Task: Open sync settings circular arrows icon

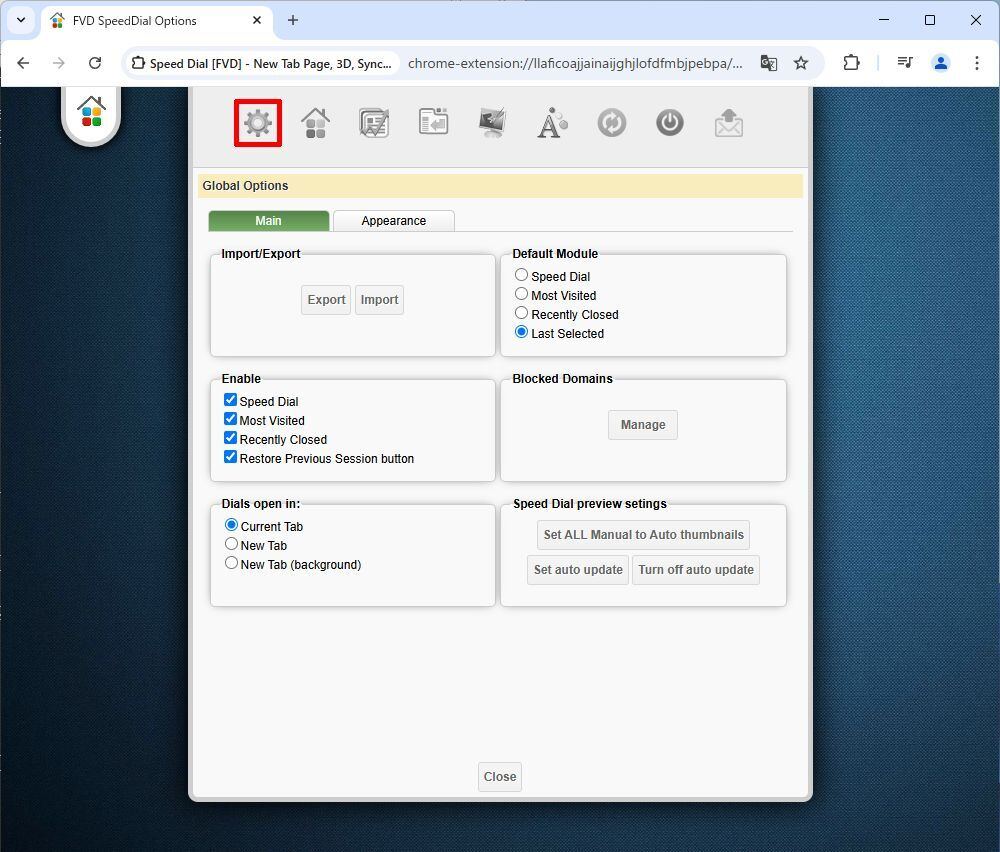Action: click(612, 123)
